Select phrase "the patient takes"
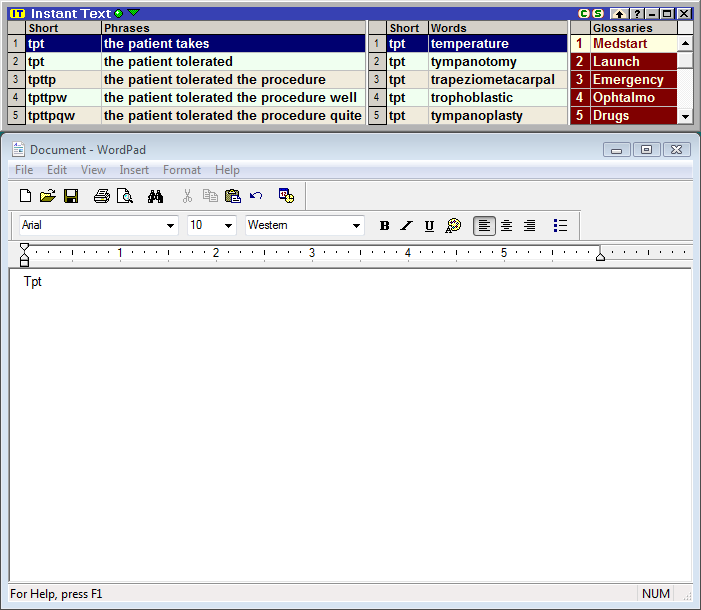 (x=233, y=43)
